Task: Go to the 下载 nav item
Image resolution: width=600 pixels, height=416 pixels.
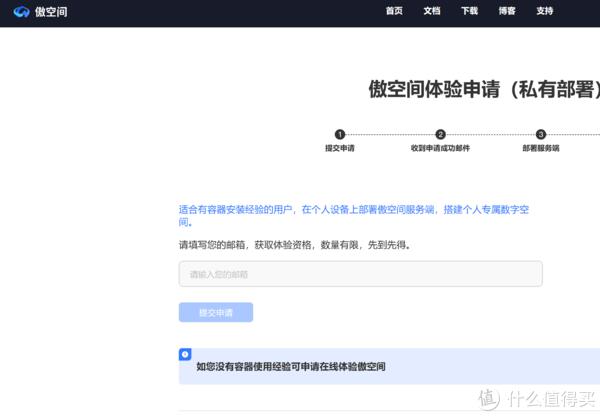Action: click(x=469, y=11)
